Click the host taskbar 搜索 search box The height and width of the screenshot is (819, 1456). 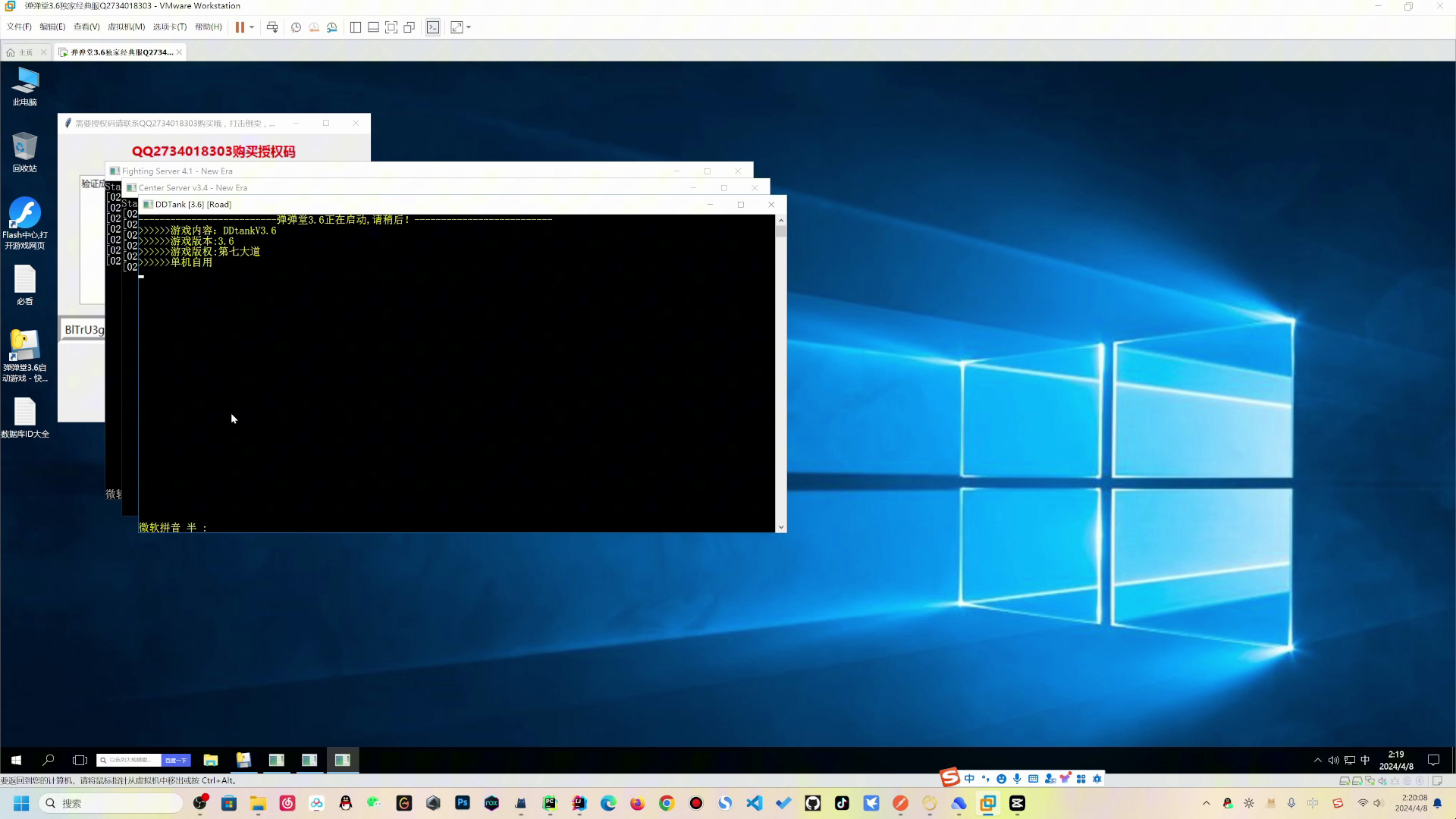coord(110,803)
